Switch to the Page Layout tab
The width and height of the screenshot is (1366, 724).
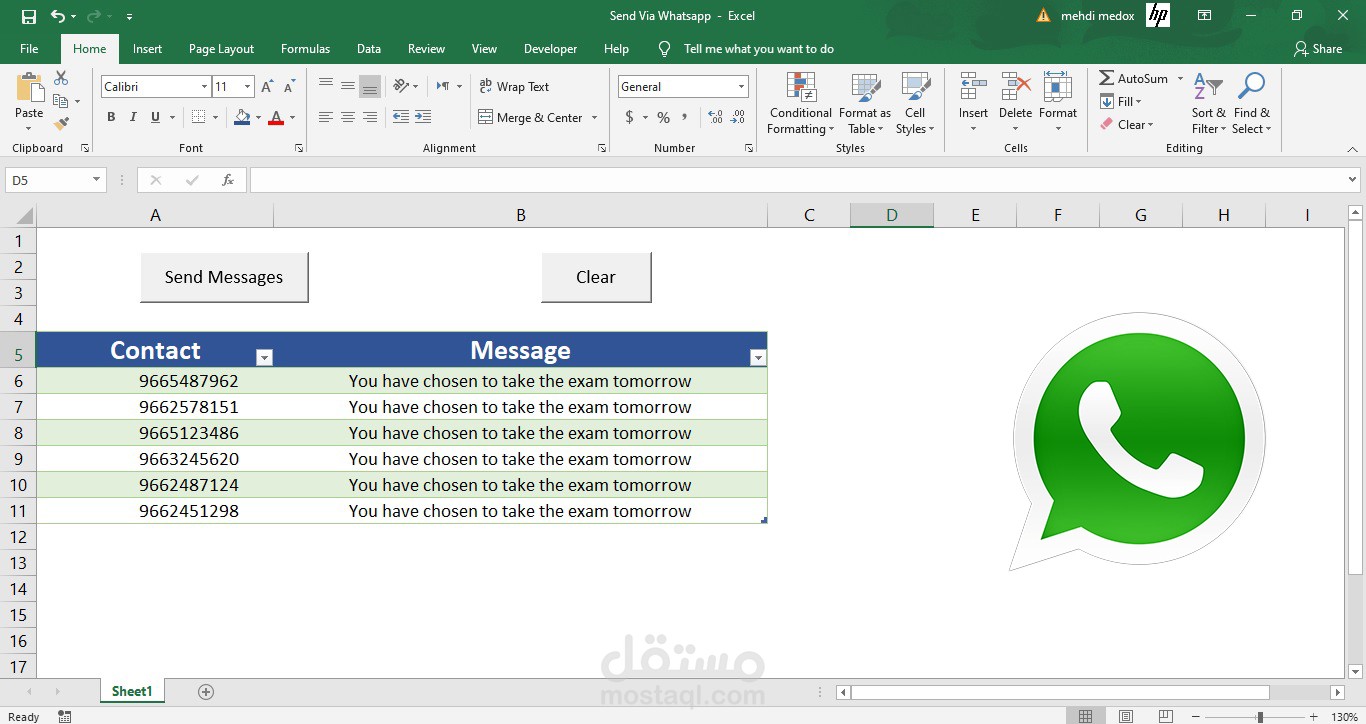(221, 48)
